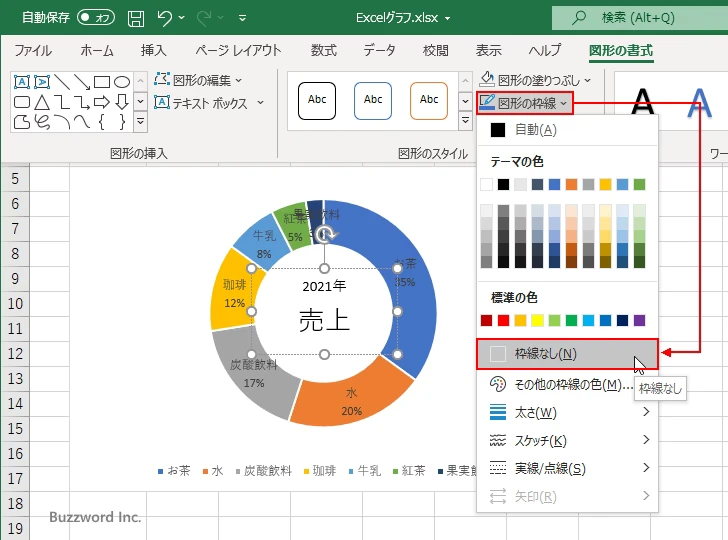The height and width of the screenshot is (540, 728).
Task: Select the elbow connector shape
Action: [62, 102]
